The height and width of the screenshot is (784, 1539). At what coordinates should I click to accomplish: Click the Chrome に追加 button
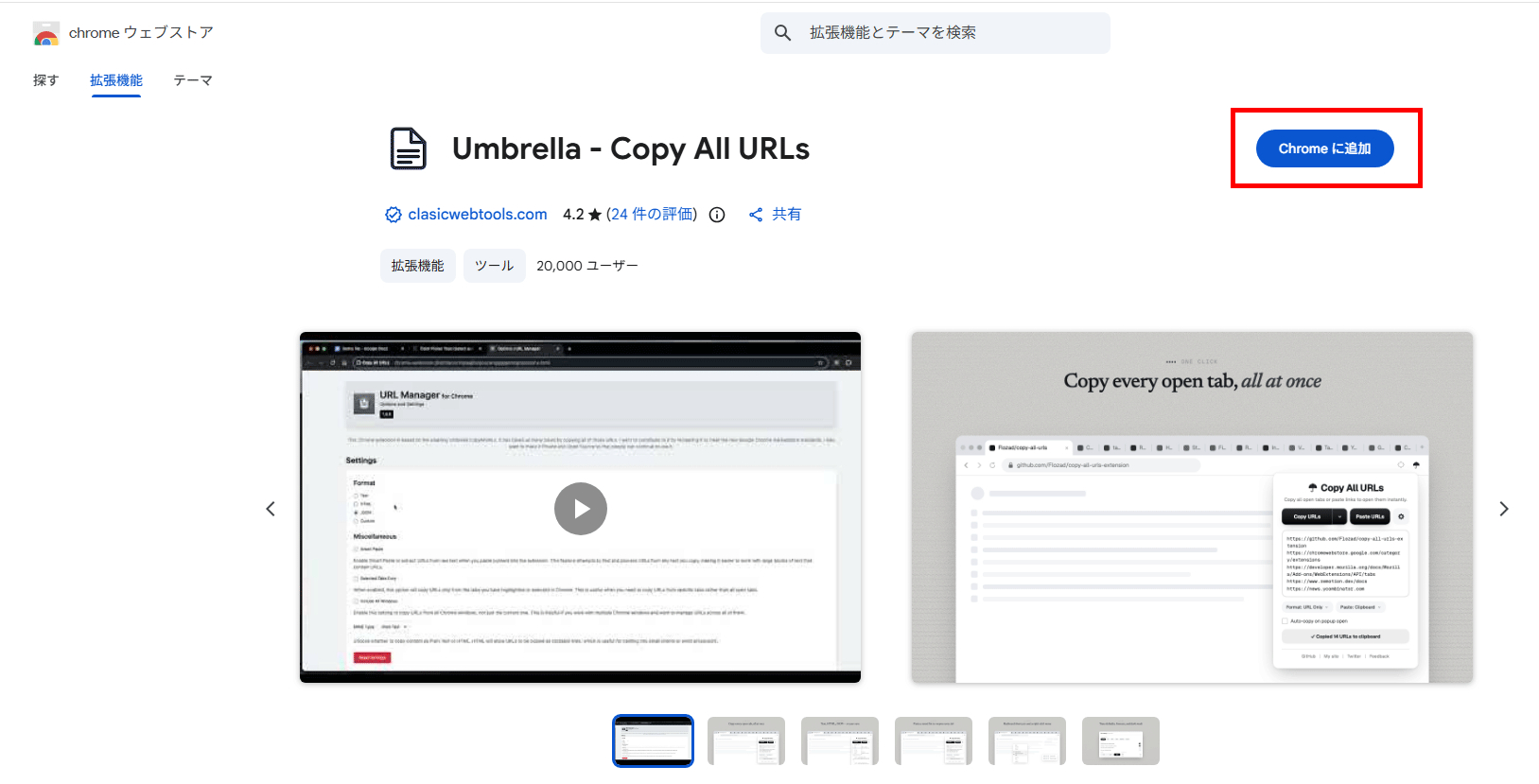(x=1324, y=148)
